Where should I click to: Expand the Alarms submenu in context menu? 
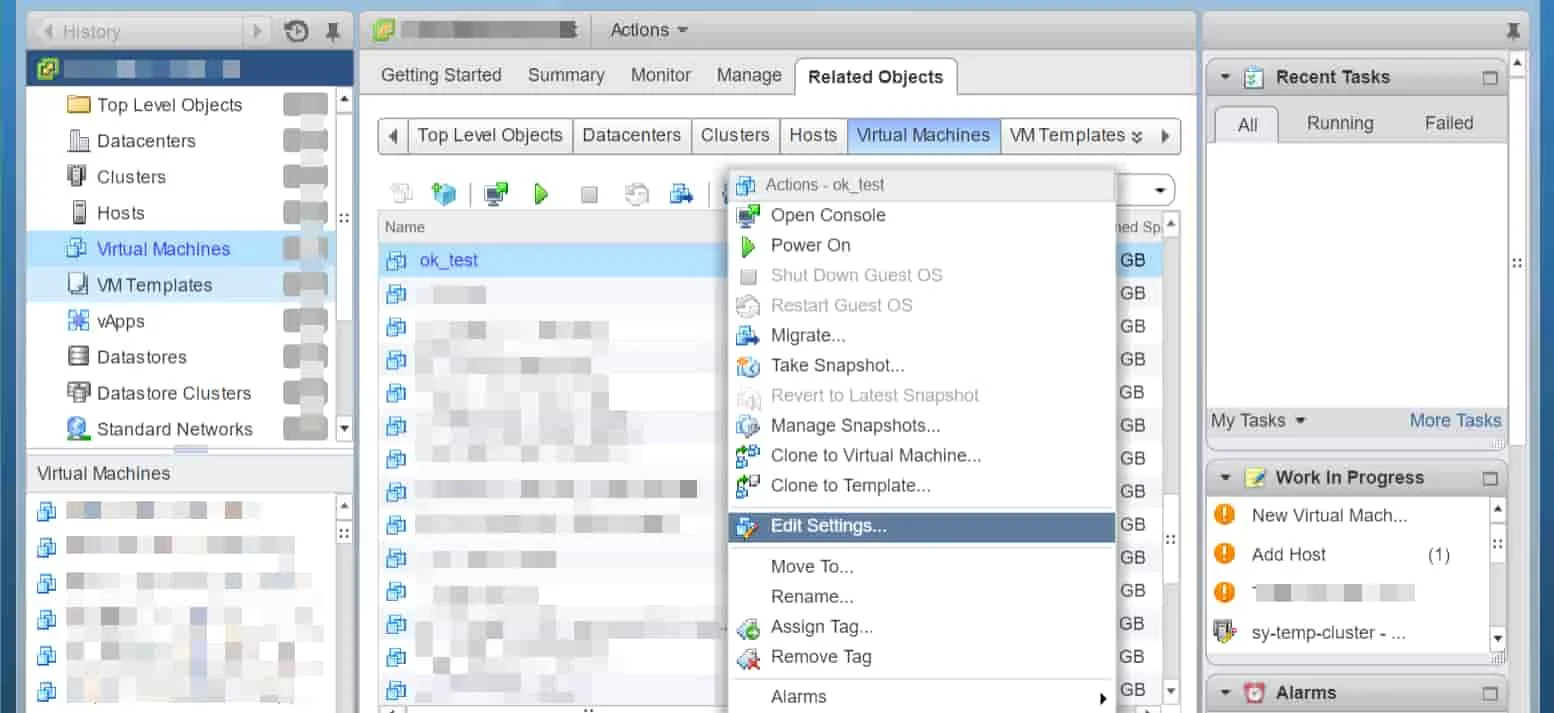coord(1102,698)
